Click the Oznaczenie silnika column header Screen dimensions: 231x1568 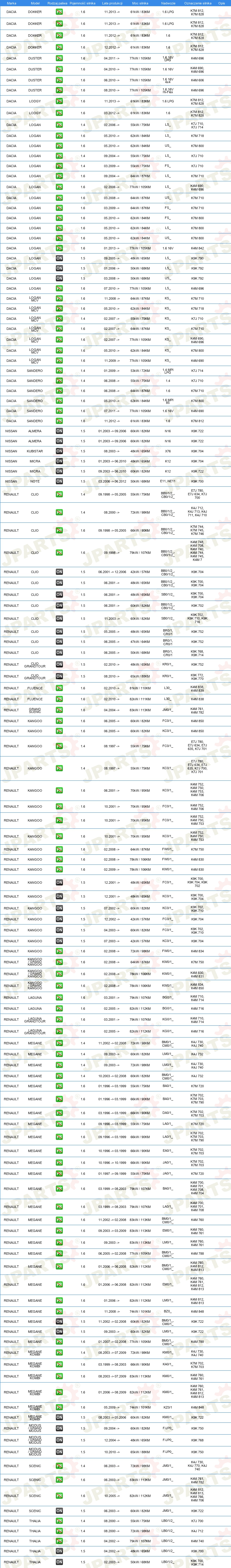click(198, 3)
